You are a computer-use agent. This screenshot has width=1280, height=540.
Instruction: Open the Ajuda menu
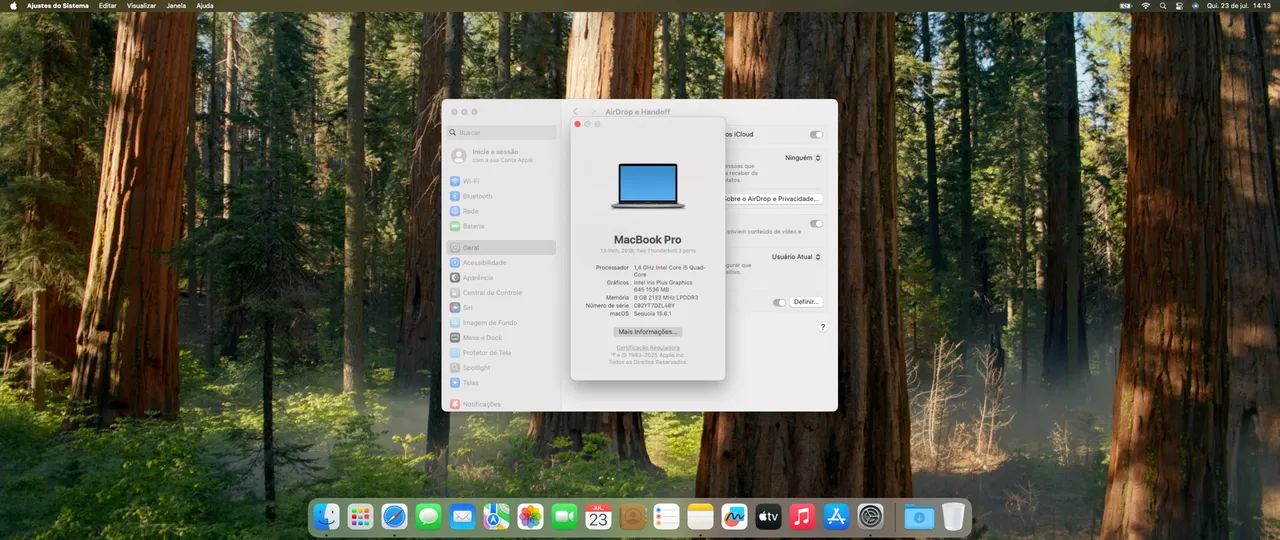205,5
